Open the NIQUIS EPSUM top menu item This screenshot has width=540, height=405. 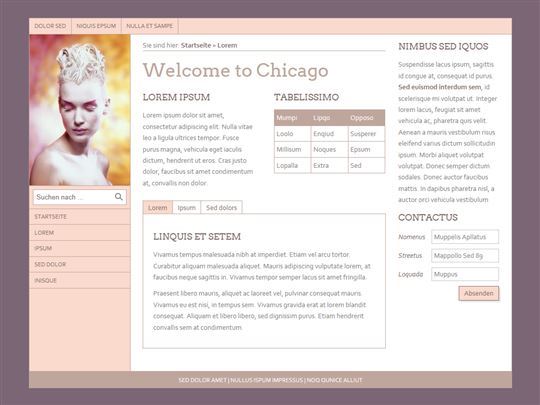point(96,26)
